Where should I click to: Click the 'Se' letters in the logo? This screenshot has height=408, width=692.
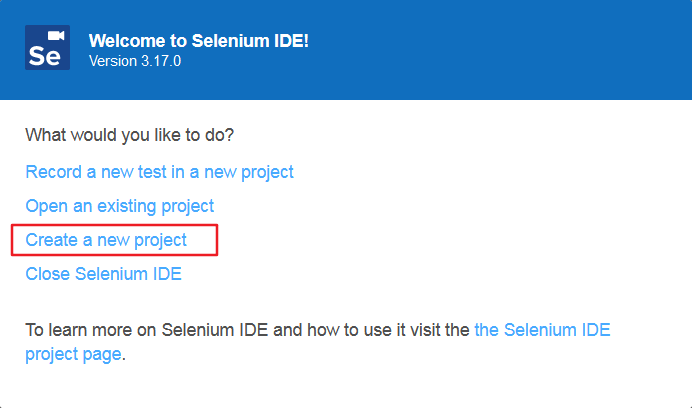click(44, 56)
